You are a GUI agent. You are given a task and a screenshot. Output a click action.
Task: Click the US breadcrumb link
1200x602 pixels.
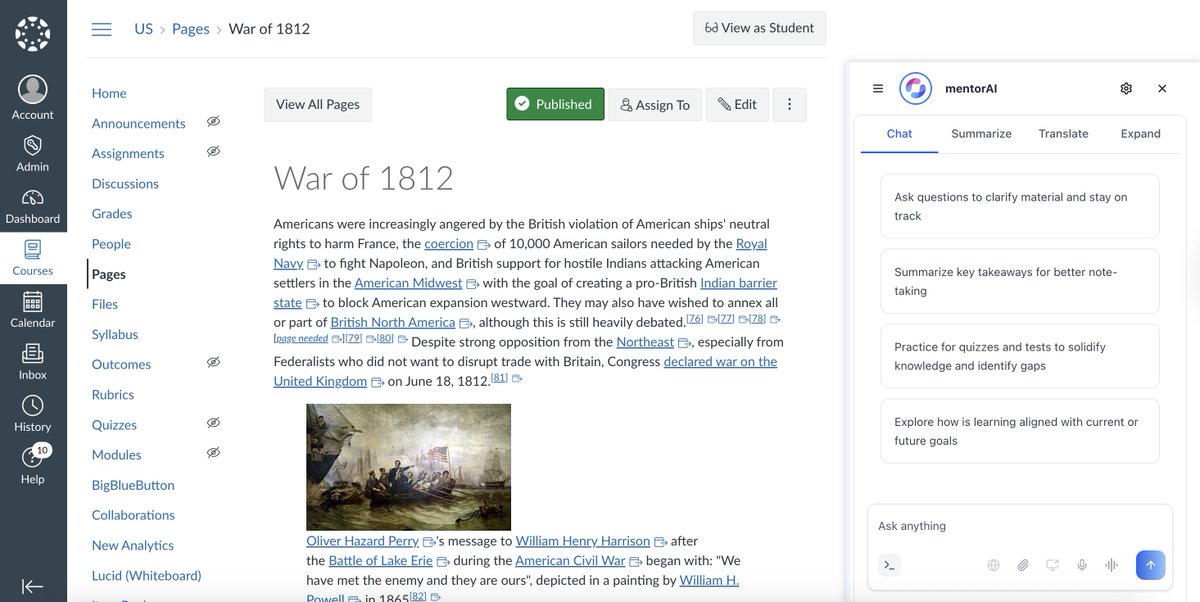point(144,28)
